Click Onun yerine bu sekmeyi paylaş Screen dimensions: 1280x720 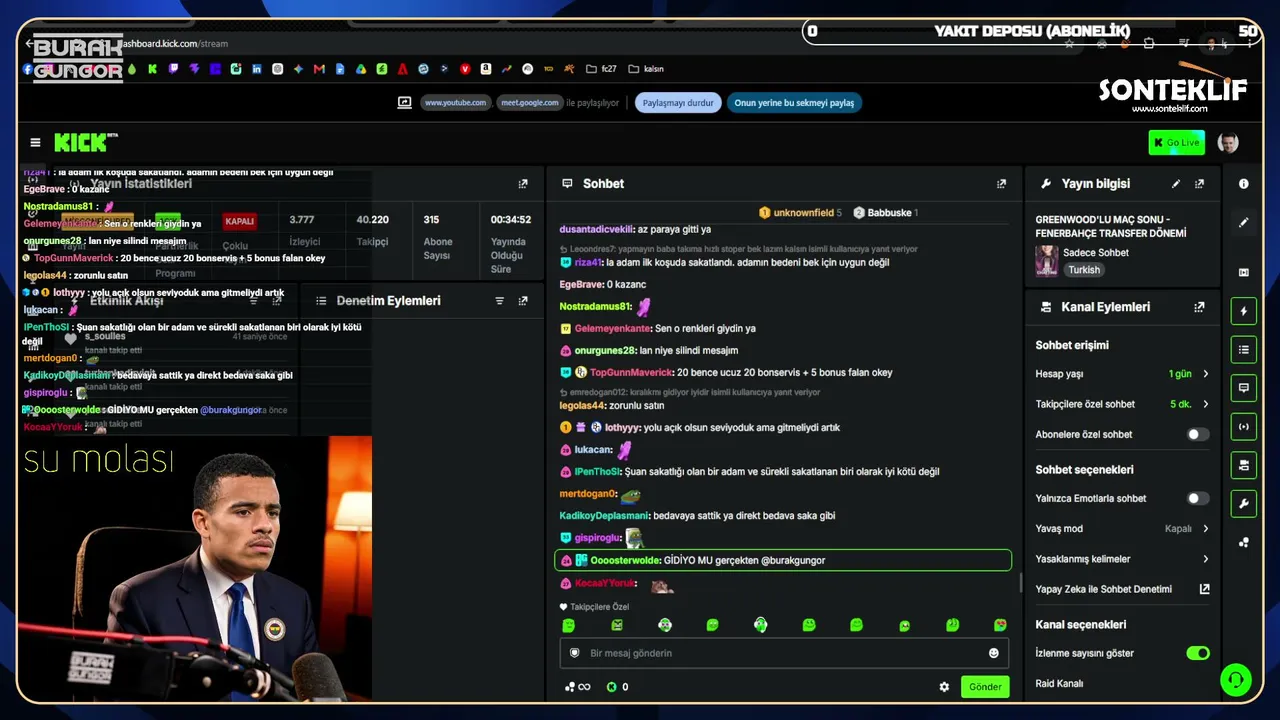[794, 103]
